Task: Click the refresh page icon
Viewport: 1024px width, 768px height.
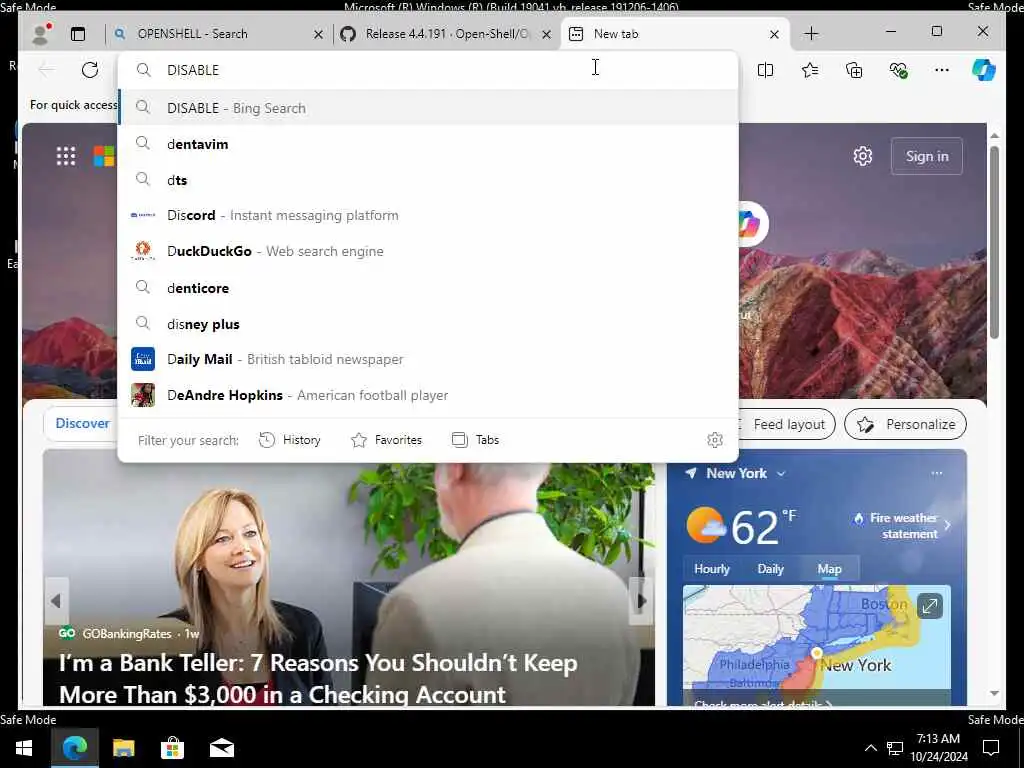Action: 89,70
